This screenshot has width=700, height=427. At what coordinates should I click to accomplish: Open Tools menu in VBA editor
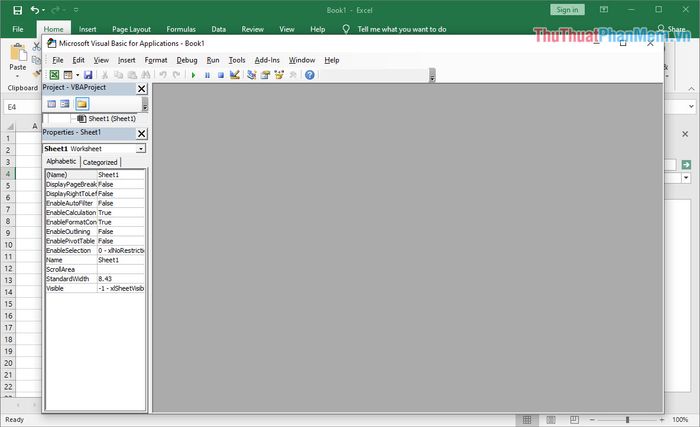point(237,60)
